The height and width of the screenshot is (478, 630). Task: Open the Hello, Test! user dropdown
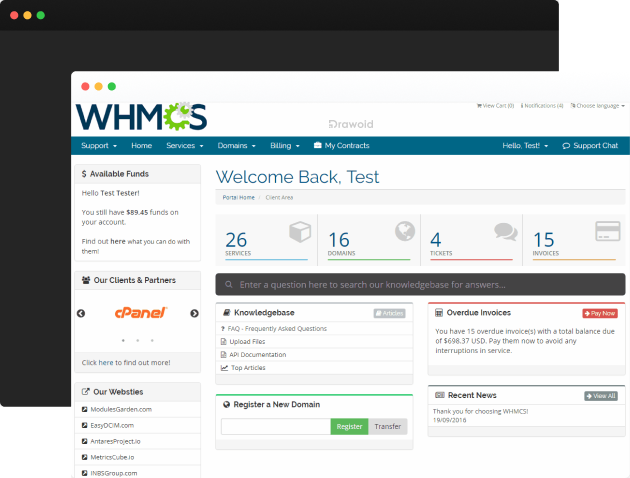point(525,145)
